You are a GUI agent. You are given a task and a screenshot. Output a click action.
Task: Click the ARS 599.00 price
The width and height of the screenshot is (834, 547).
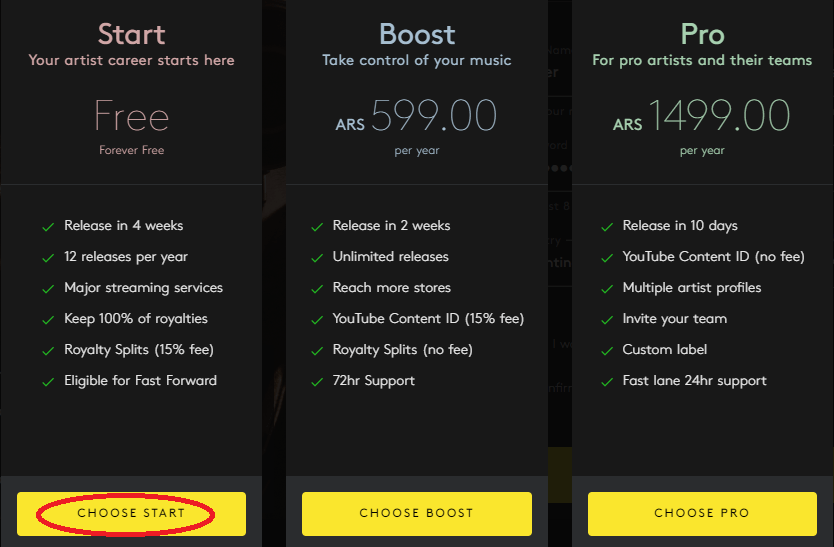click(417, 117)
